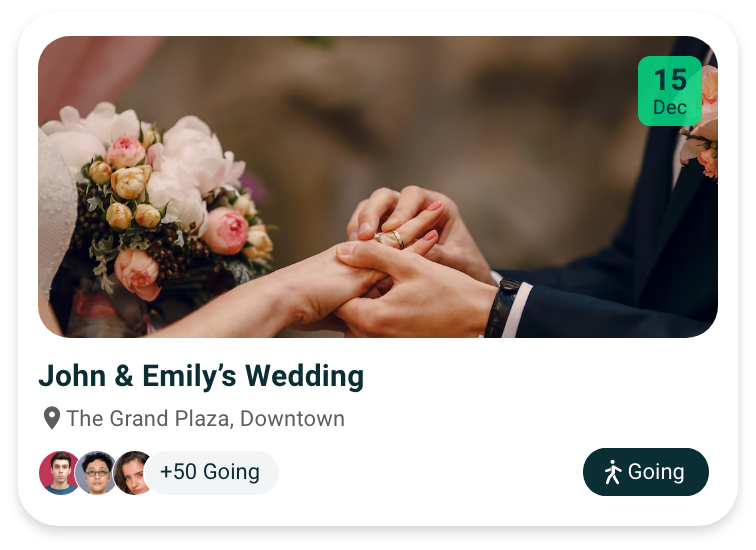Screen dimensions: 756x550
Task: Click the flower bouquet in the photo
Action: coord(159,202)
